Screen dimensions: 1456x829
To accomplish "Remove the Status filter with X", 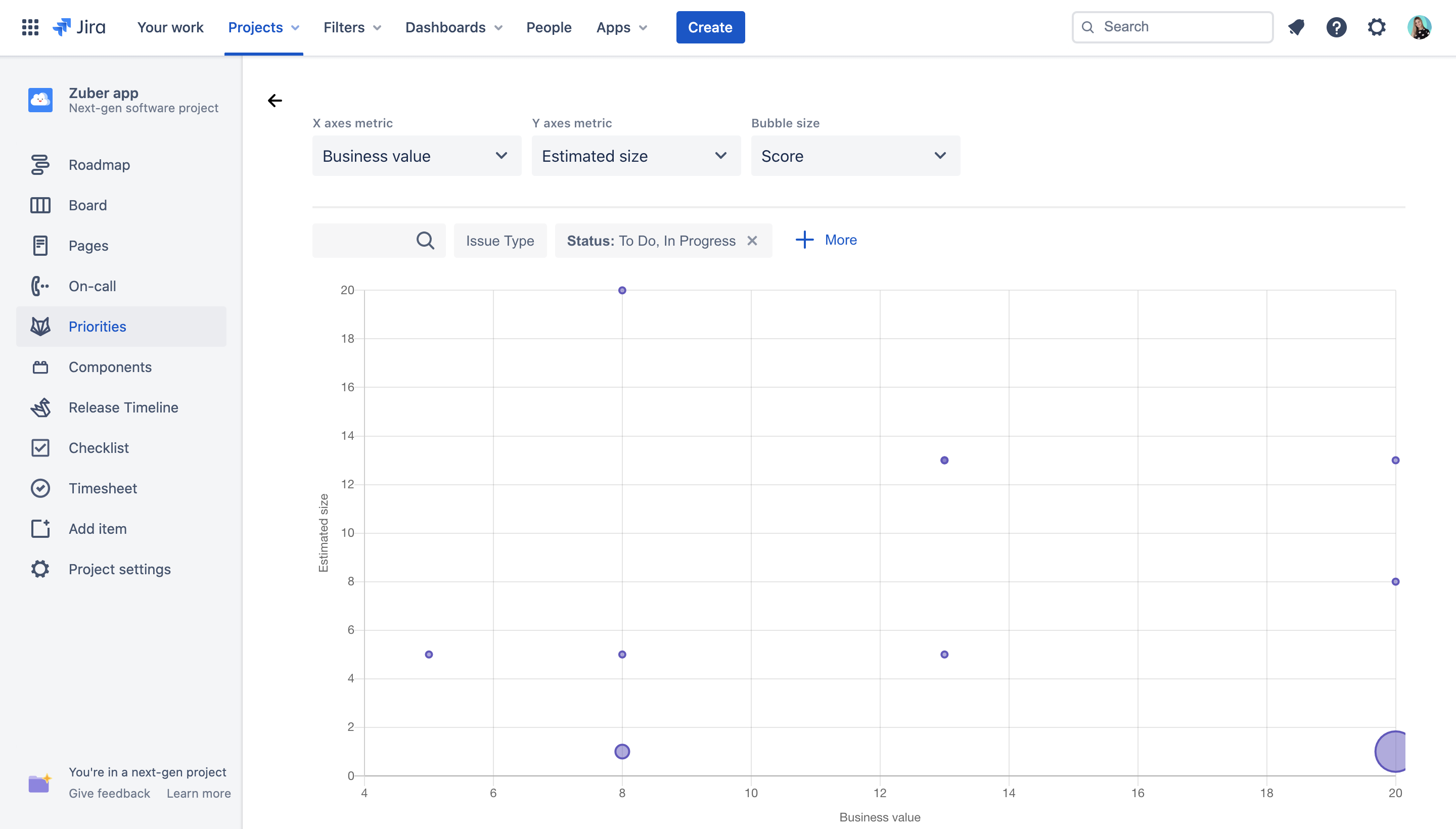I will [x=752, y=240].
